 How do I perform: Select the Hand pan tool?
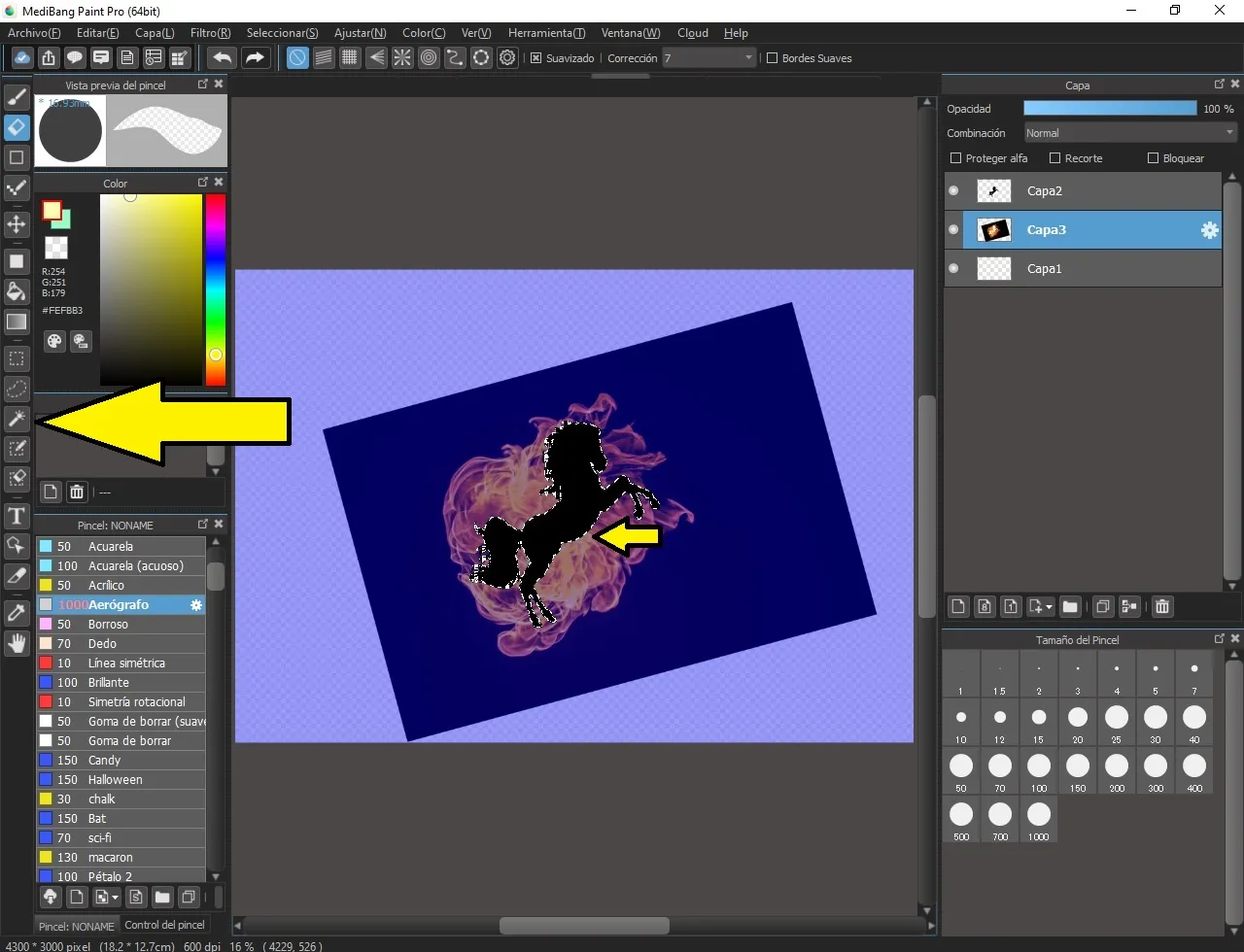pyautogui.click(x=17, y=642)
